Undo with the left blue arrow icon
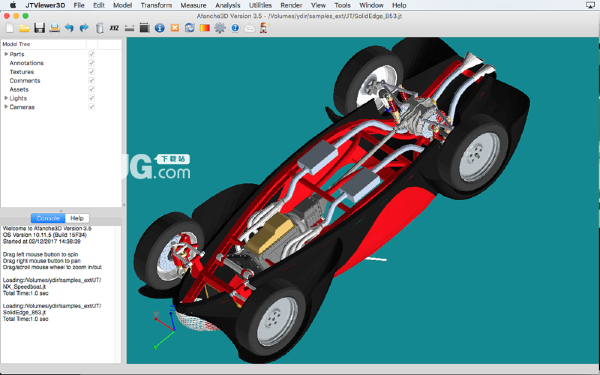This screenshot has height=375, width=600. [x=69, y=28]
